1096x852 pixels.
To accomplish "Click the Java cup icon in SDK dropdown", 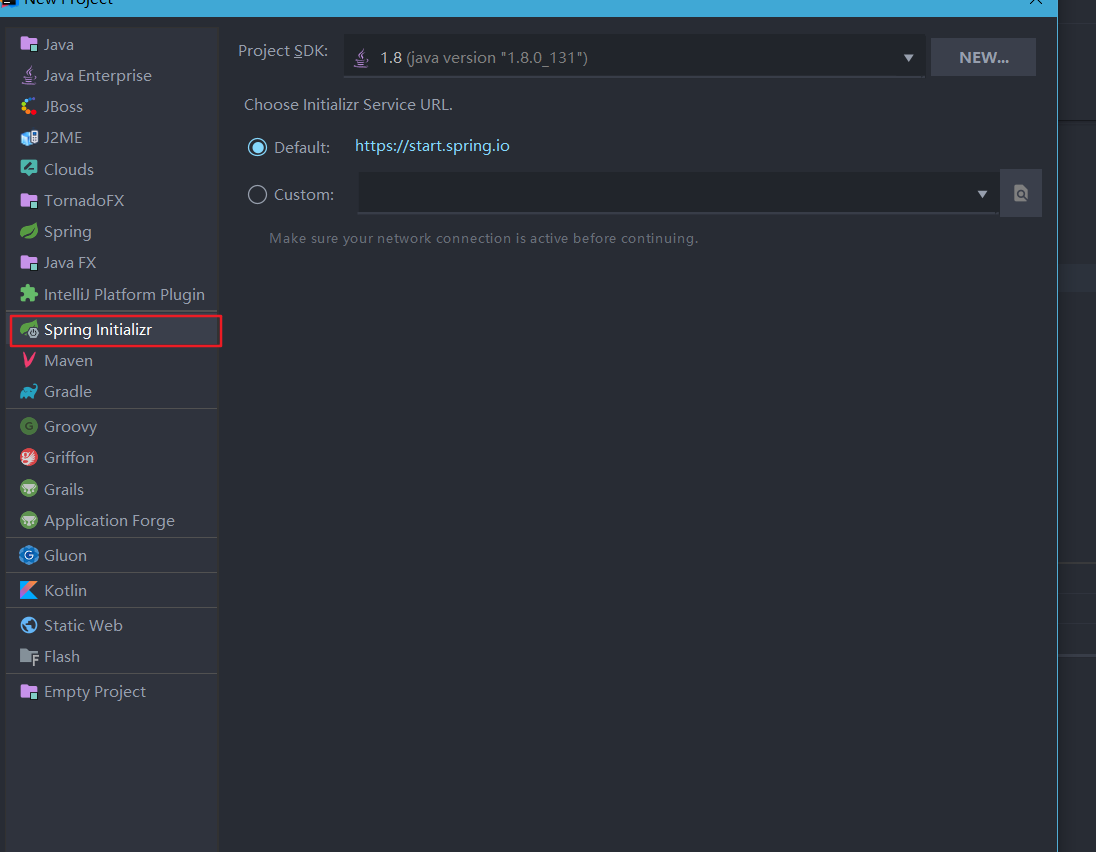I will tap(361, 57).
